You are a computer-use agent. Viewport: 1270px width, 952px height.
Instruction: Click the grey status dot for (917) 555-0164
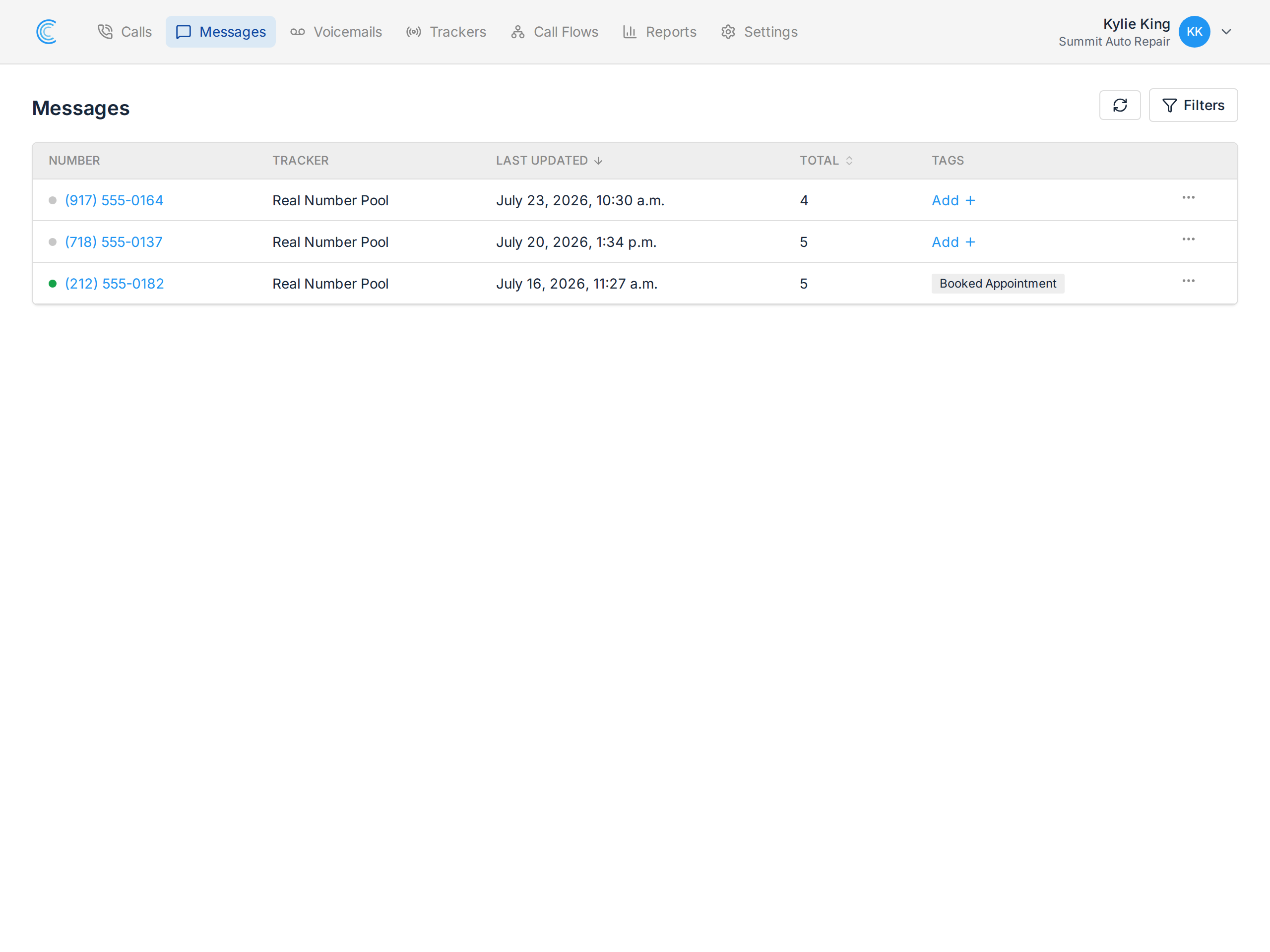[x=53, y=200]
